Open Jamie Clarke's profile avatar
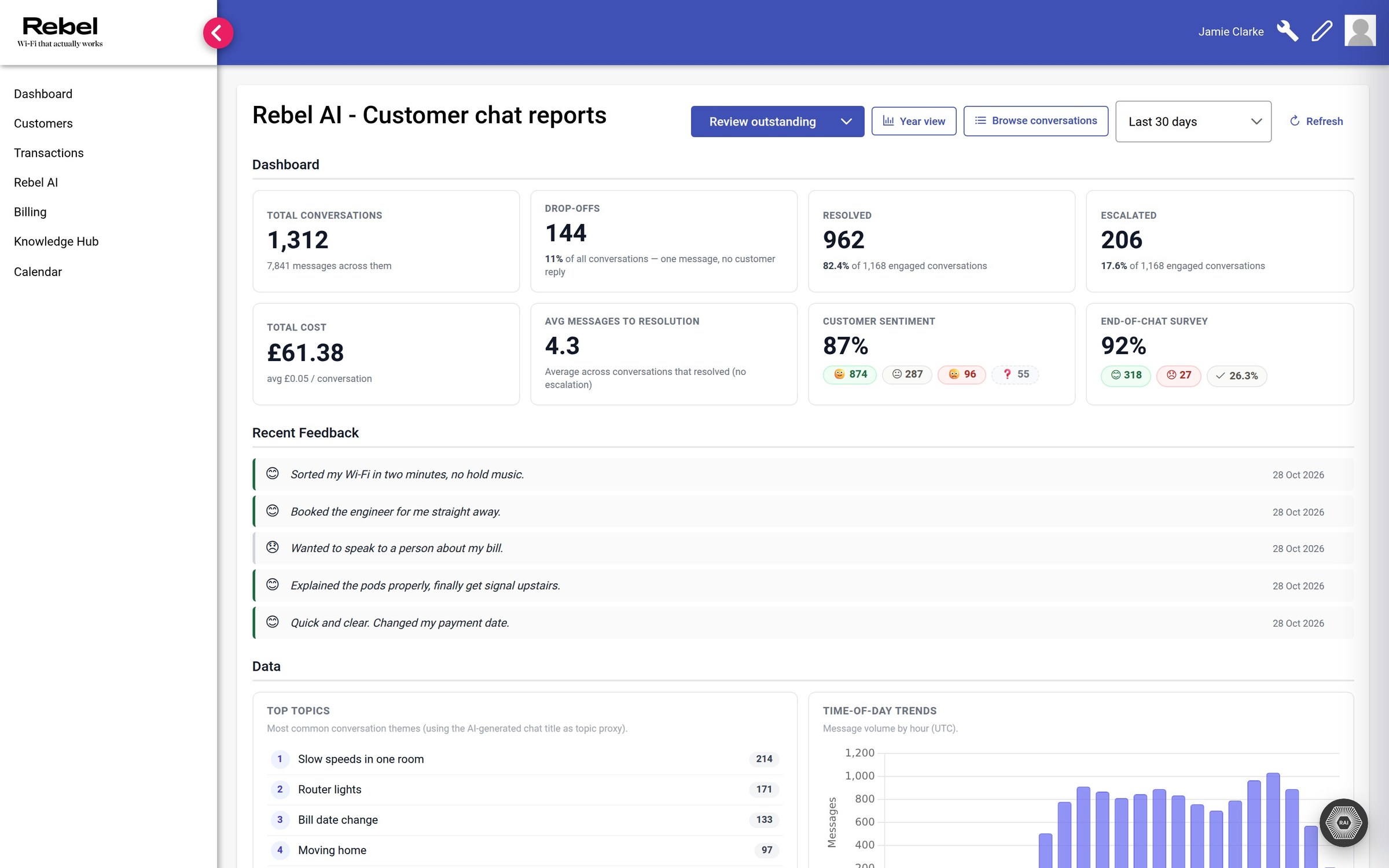1389x868 pixels. click(x=1360, y=31)
